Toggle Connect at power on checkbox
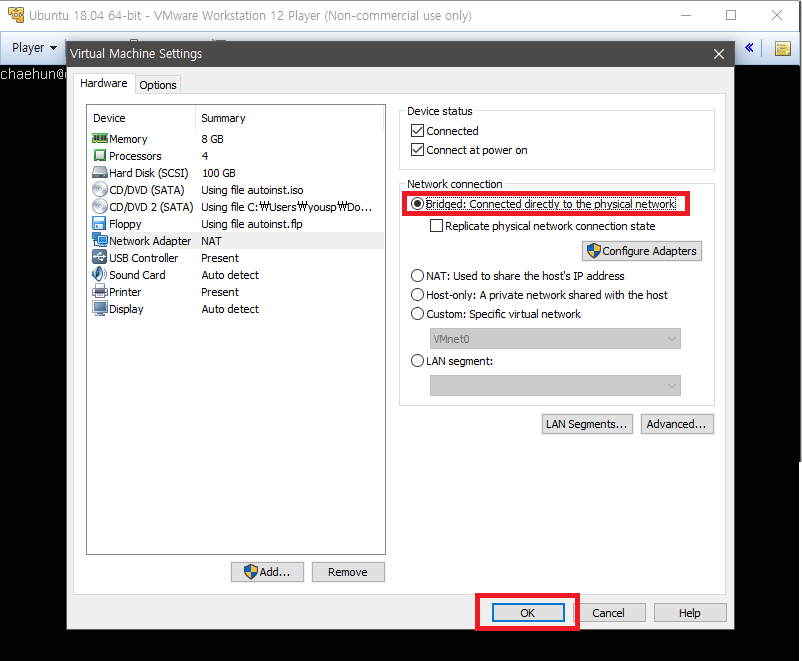This screenshot has height=661, width=802. (x=417, y=149)
